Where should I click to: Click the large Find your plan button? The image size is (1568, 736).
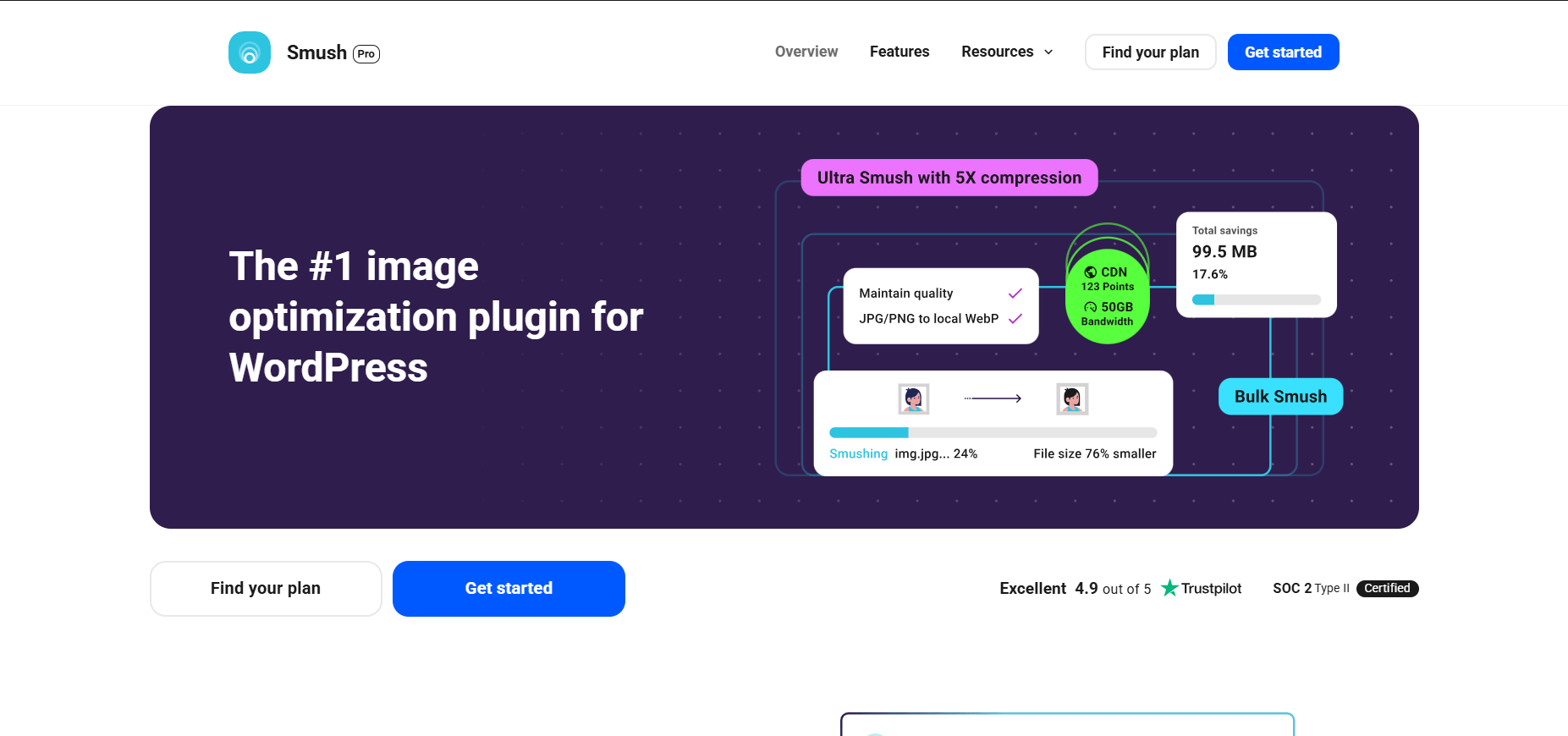[x=266, y=589]
